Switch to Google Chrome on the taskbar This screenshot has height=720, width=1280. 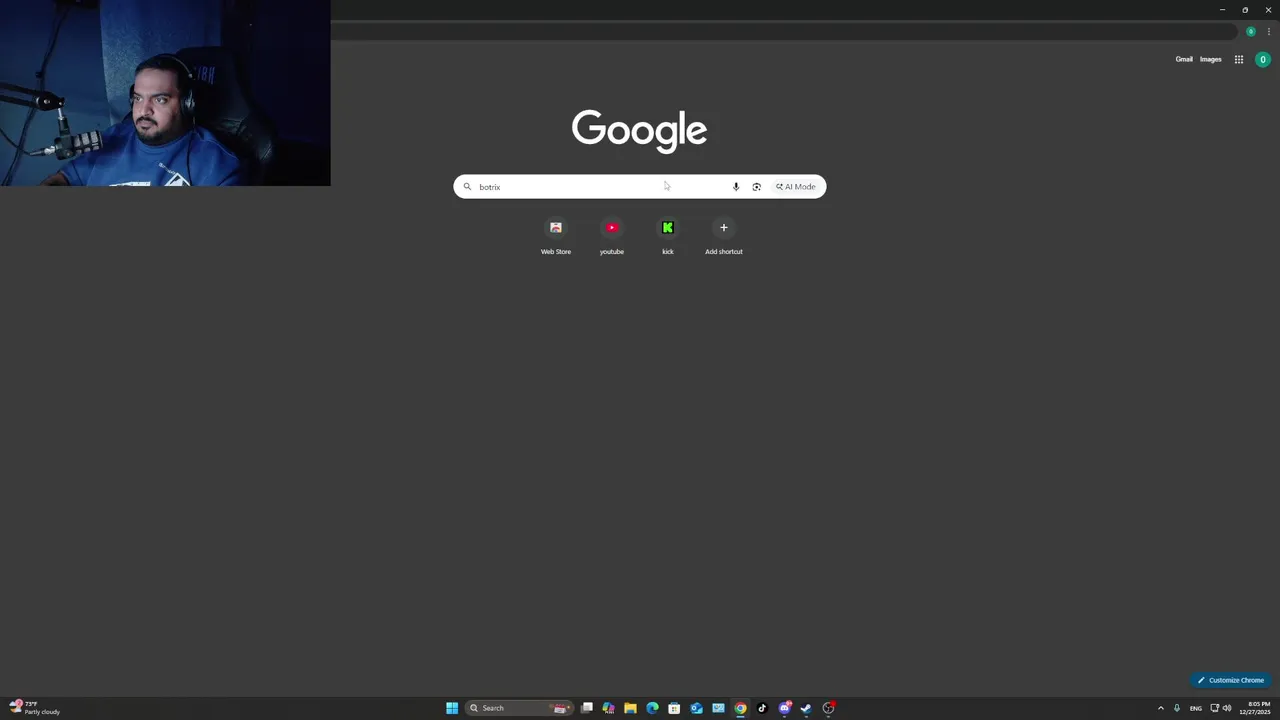(x=740, y=708)
